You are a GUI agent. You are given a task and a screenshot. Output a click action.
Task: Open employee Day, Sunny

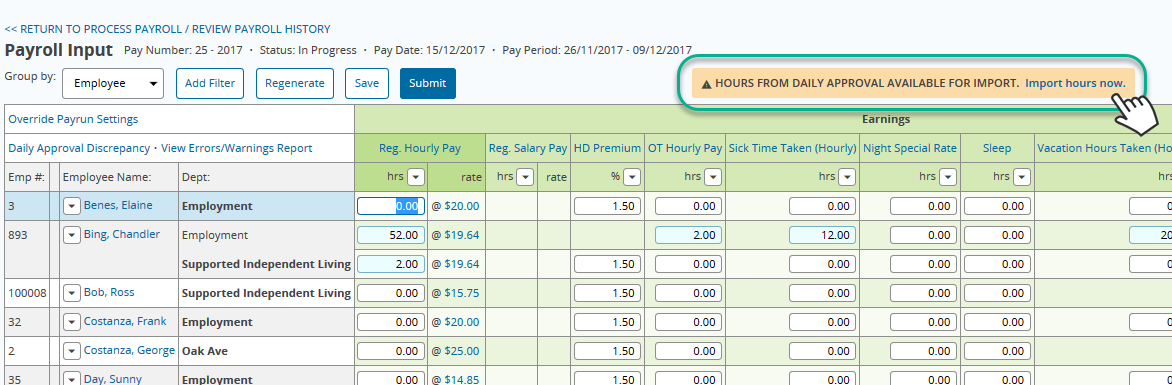point(112,379)
